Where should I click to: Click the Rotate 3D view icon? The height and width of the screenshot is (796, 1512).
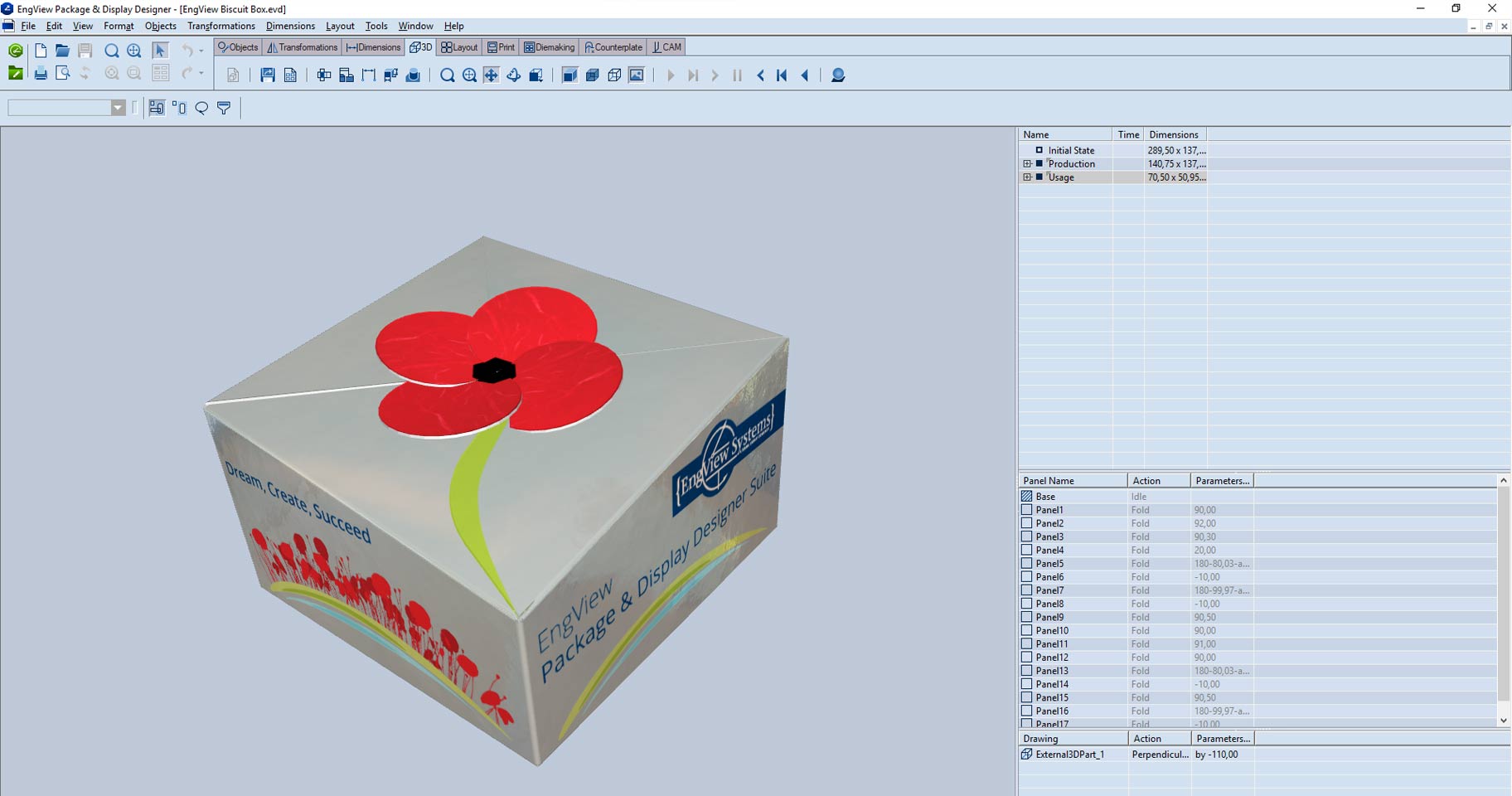pos(514,75)
